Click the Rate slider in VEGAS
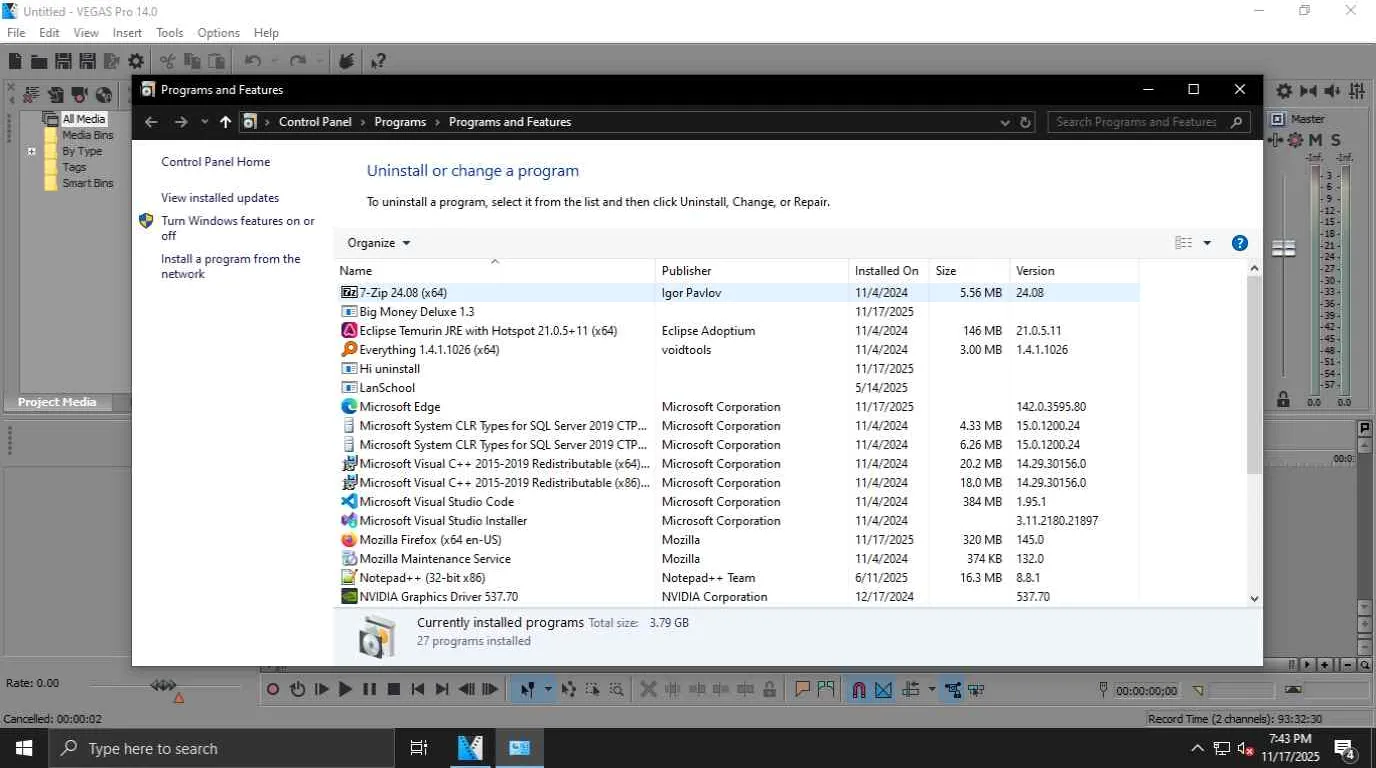This screenshot has height=768, width=1376. click(x=163, y=685)
